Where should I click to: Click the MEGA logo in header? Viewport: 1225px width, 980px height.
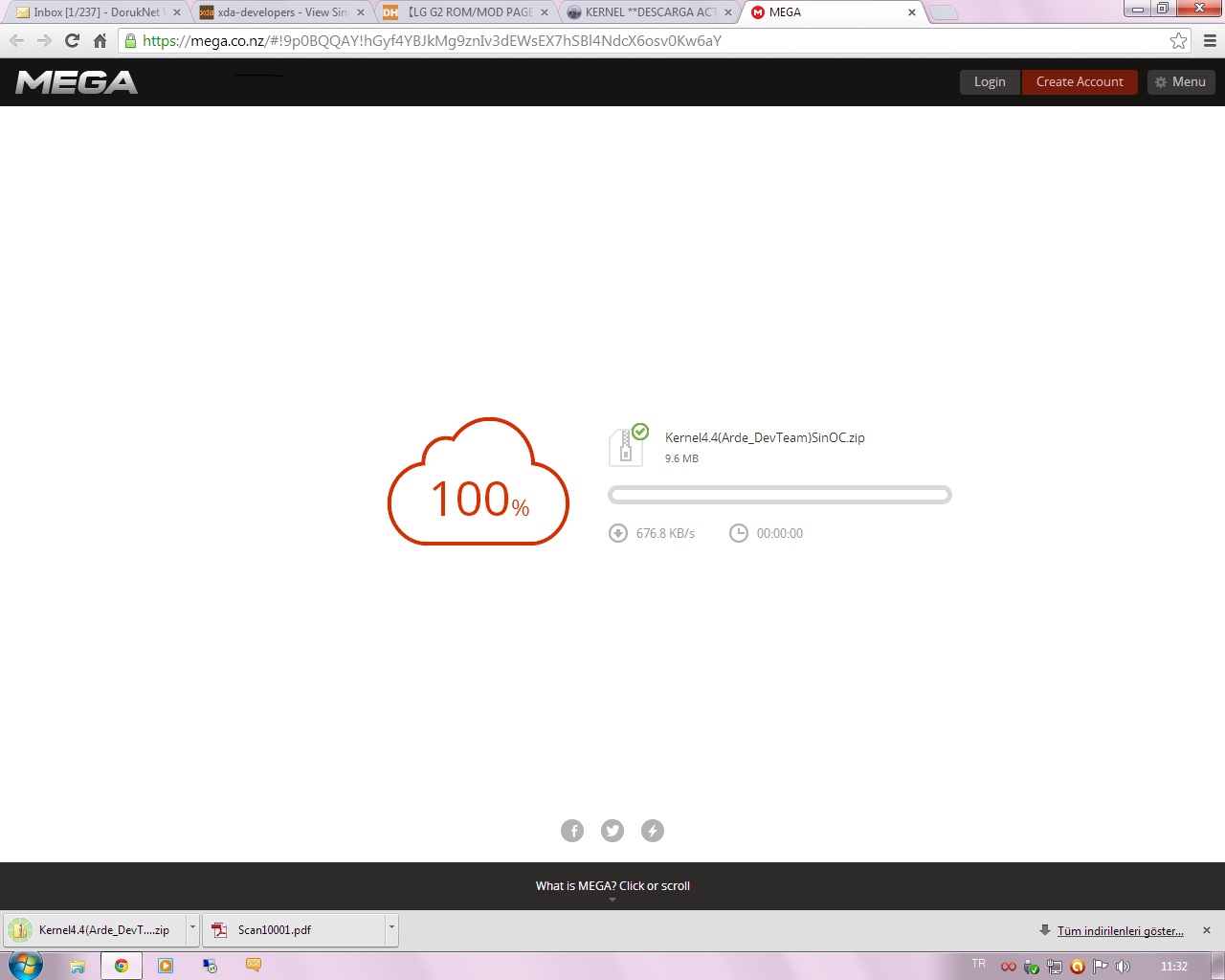pos(77,82)
